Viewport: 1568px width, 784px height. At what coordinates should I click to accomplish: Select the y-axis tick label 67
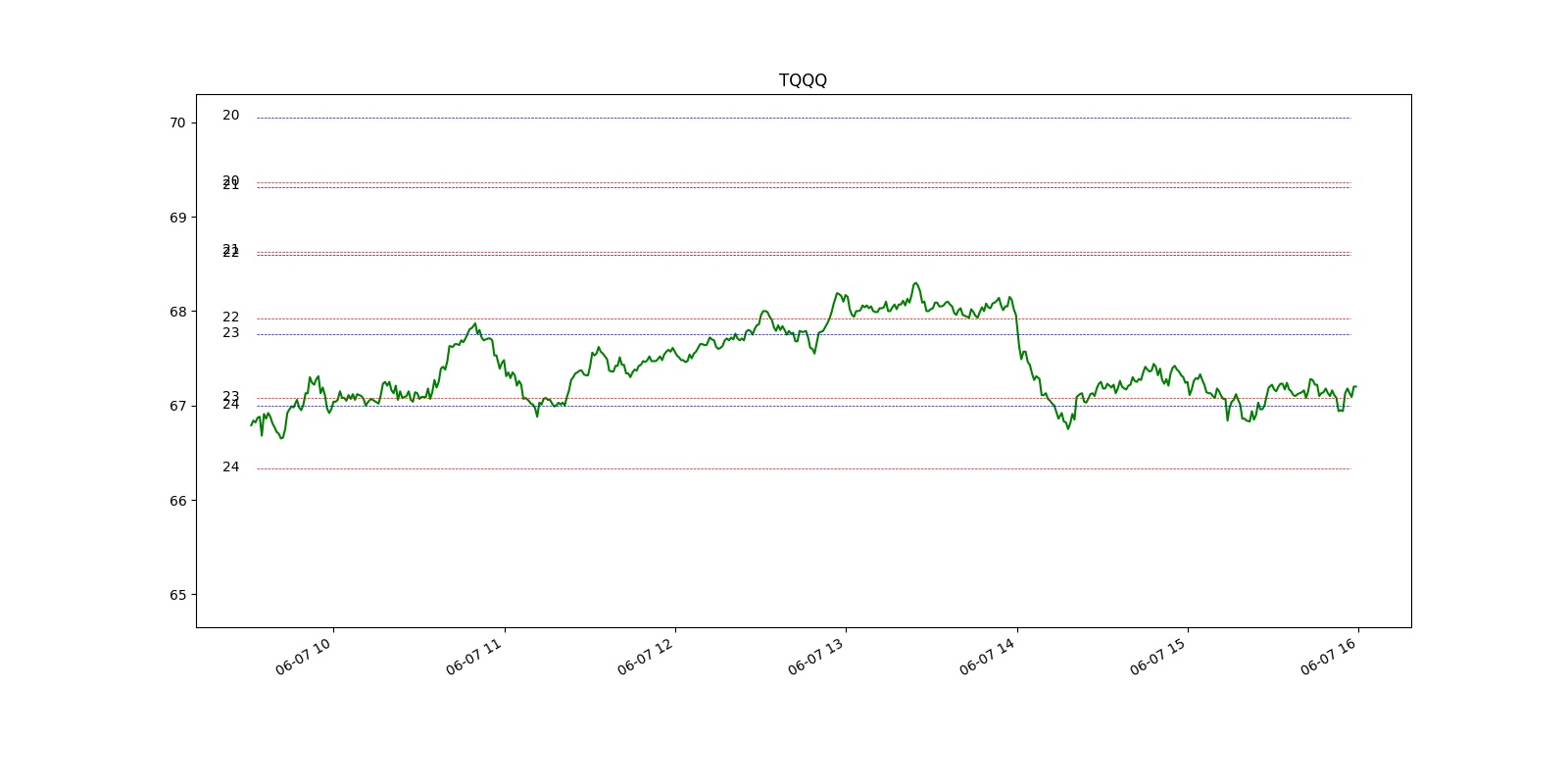click(x=177, y=406)
